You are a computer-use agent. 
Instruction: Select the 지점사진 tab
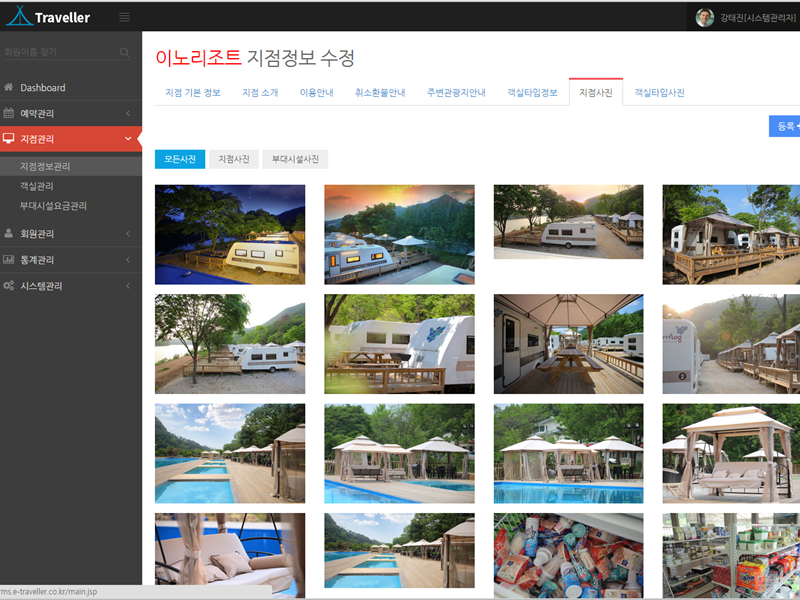[x=596, y=92]
